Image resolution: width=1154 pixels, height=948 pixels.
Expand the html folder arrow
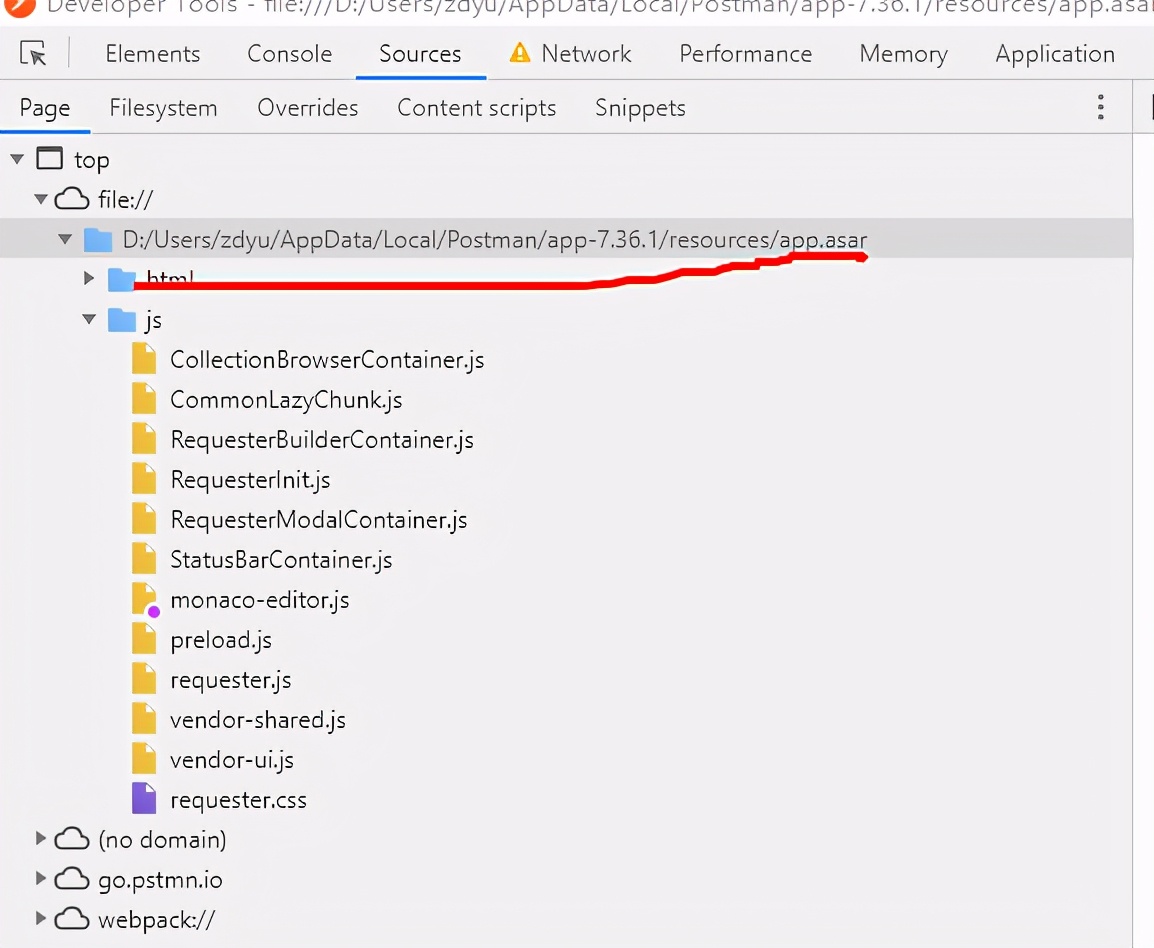[x=89, y=278]
